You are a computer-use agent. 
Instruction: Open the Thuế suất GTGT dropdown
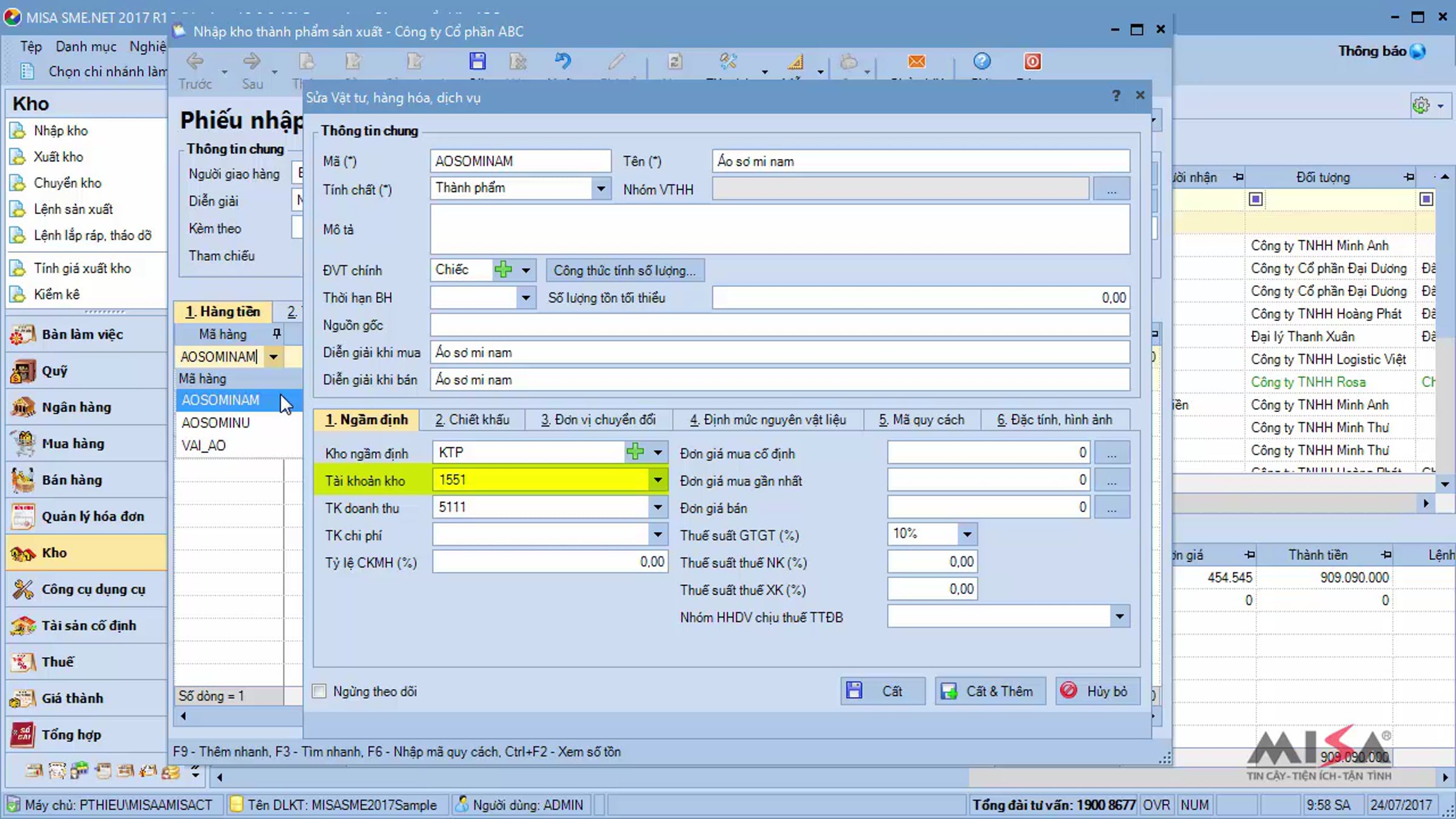click(967, 534)
